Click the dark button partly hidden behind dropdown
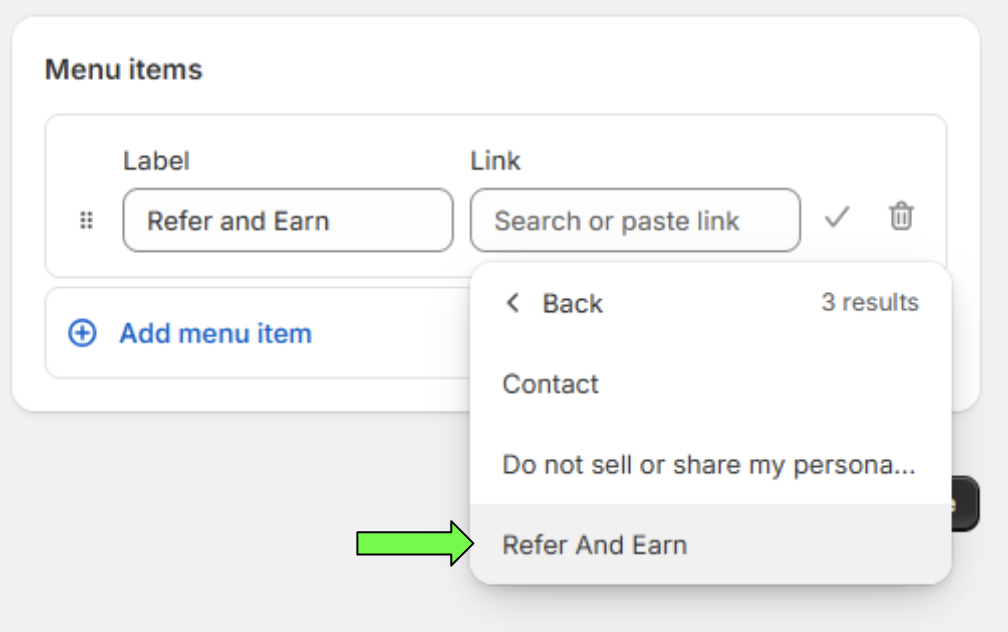Image resolution: width=1008 pixels, height=632 pixels. [x=965, y=503]
